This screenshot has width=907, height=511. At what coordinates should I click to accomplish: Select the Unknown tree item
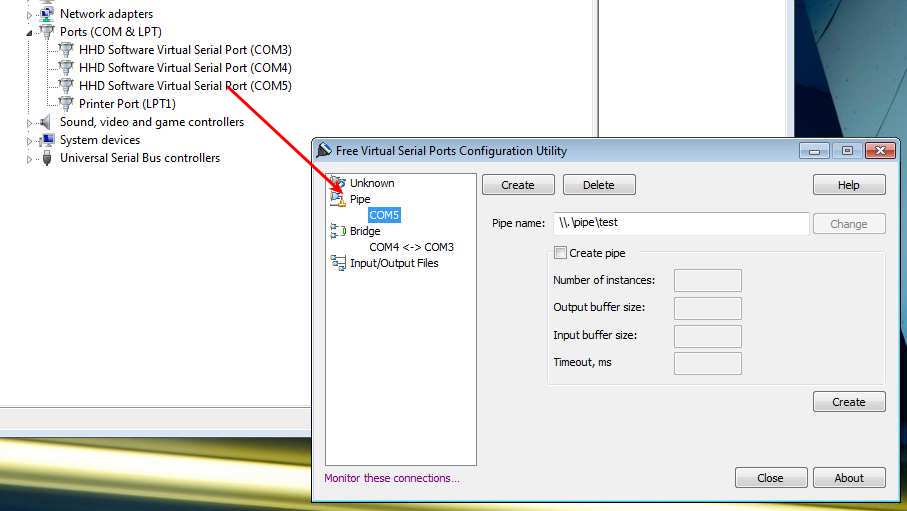(x=372, y=183)
